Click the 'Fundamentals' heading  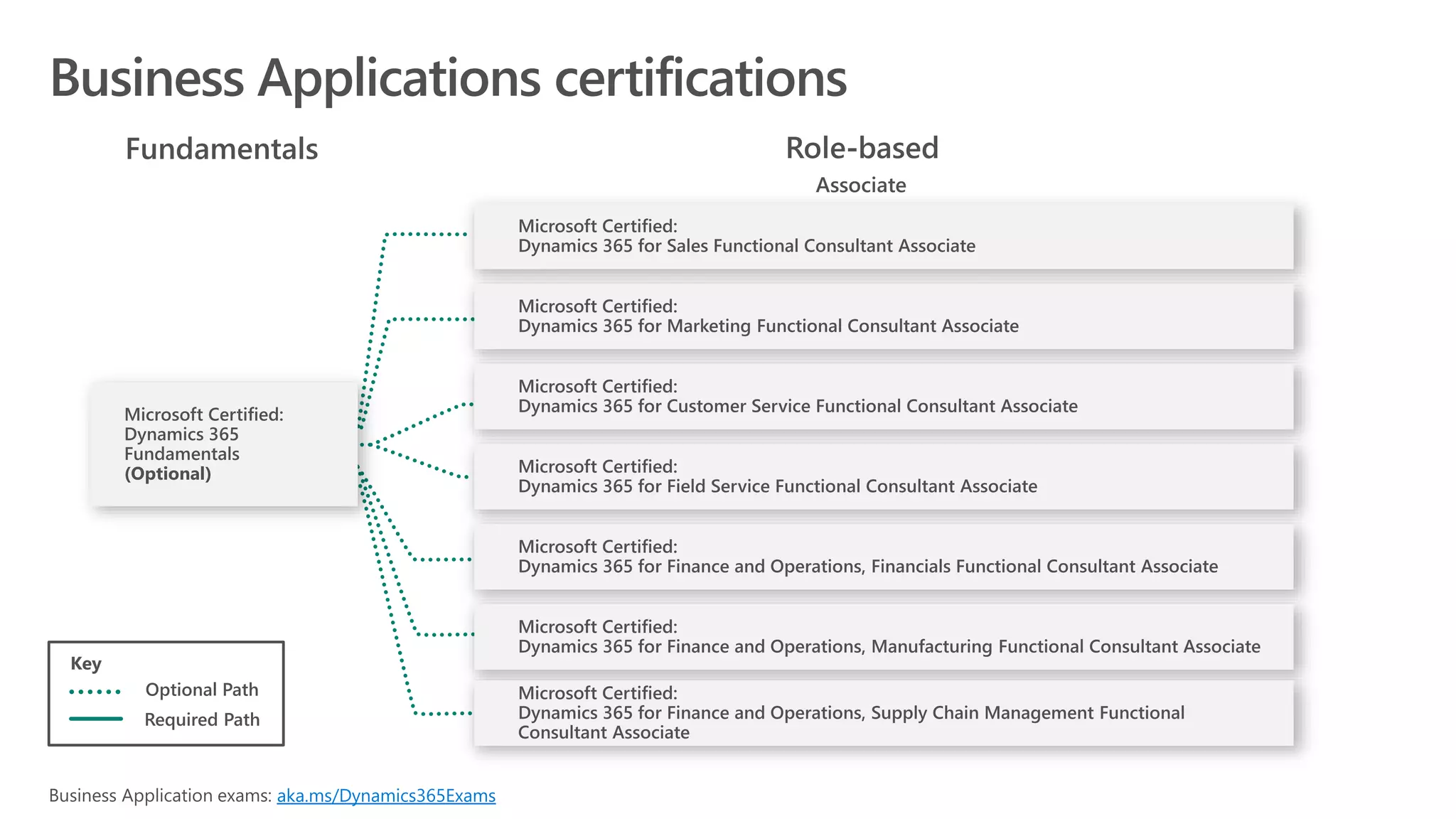pyautogui.click(x=222, y=149)
